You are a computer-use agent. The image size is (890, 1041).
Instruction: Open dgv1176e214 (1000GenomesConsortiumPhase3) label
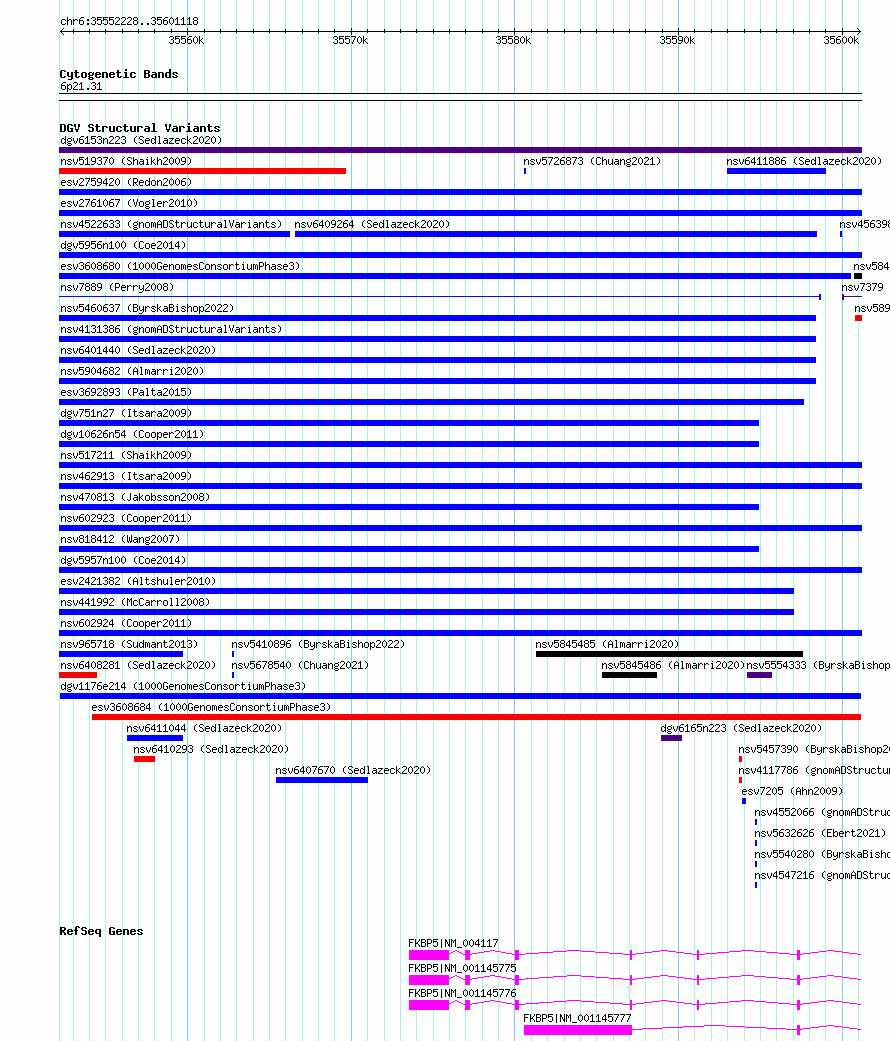183,686
